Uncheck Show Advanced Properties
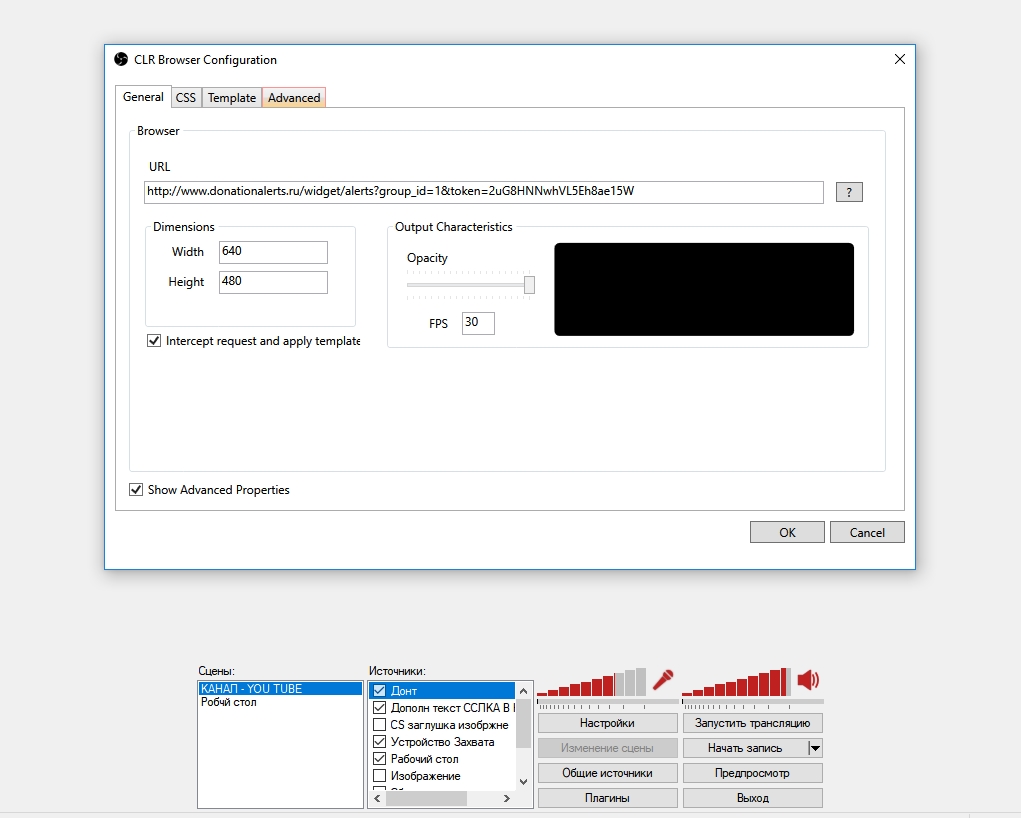The width and height of the screenshot is (1021, 818). click(x=135, y=490)
